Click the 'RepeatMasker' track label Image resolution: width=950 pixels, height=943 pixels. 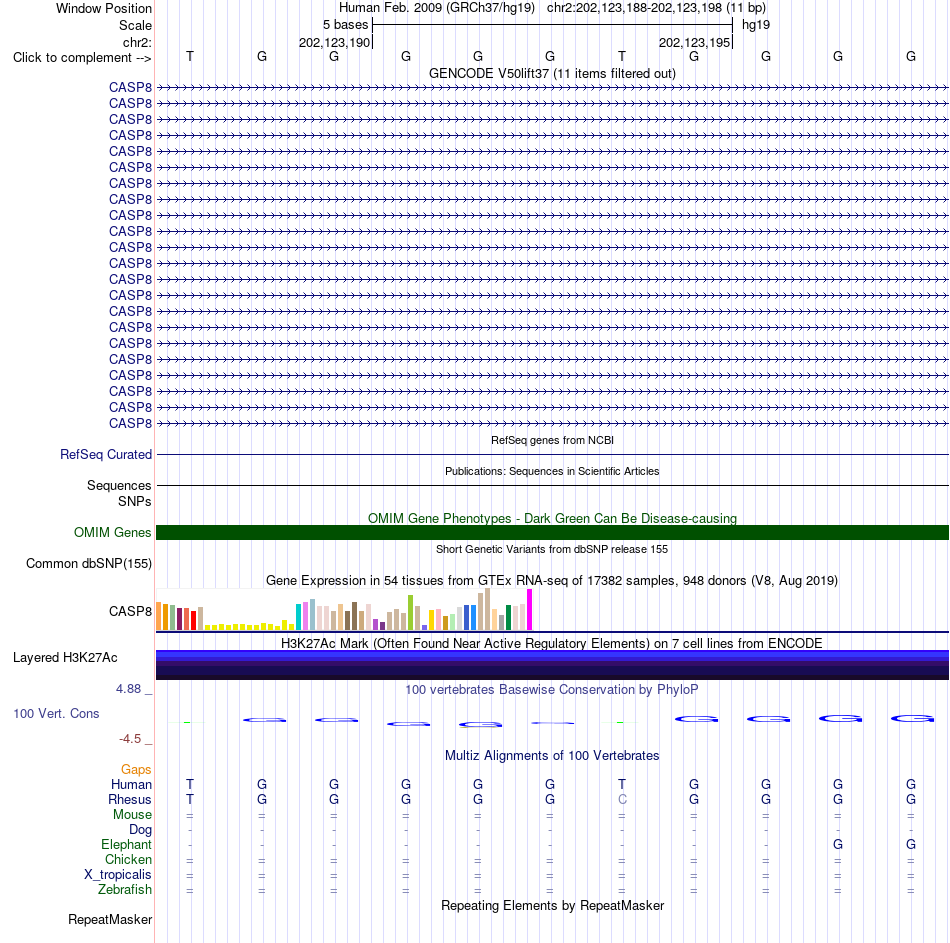pos(110,919)
